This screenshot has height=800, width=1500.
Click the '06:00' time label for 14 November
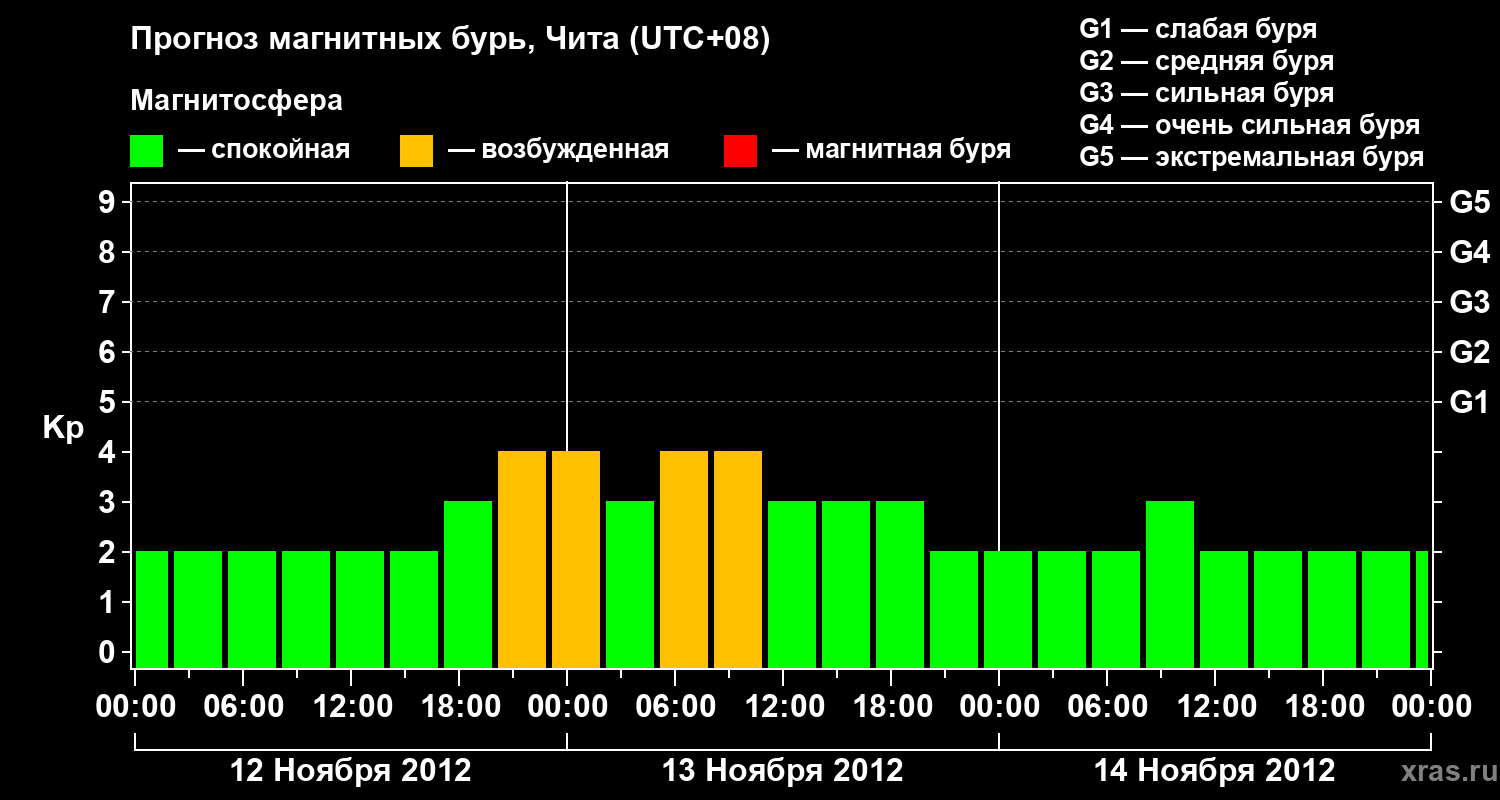1107,707
